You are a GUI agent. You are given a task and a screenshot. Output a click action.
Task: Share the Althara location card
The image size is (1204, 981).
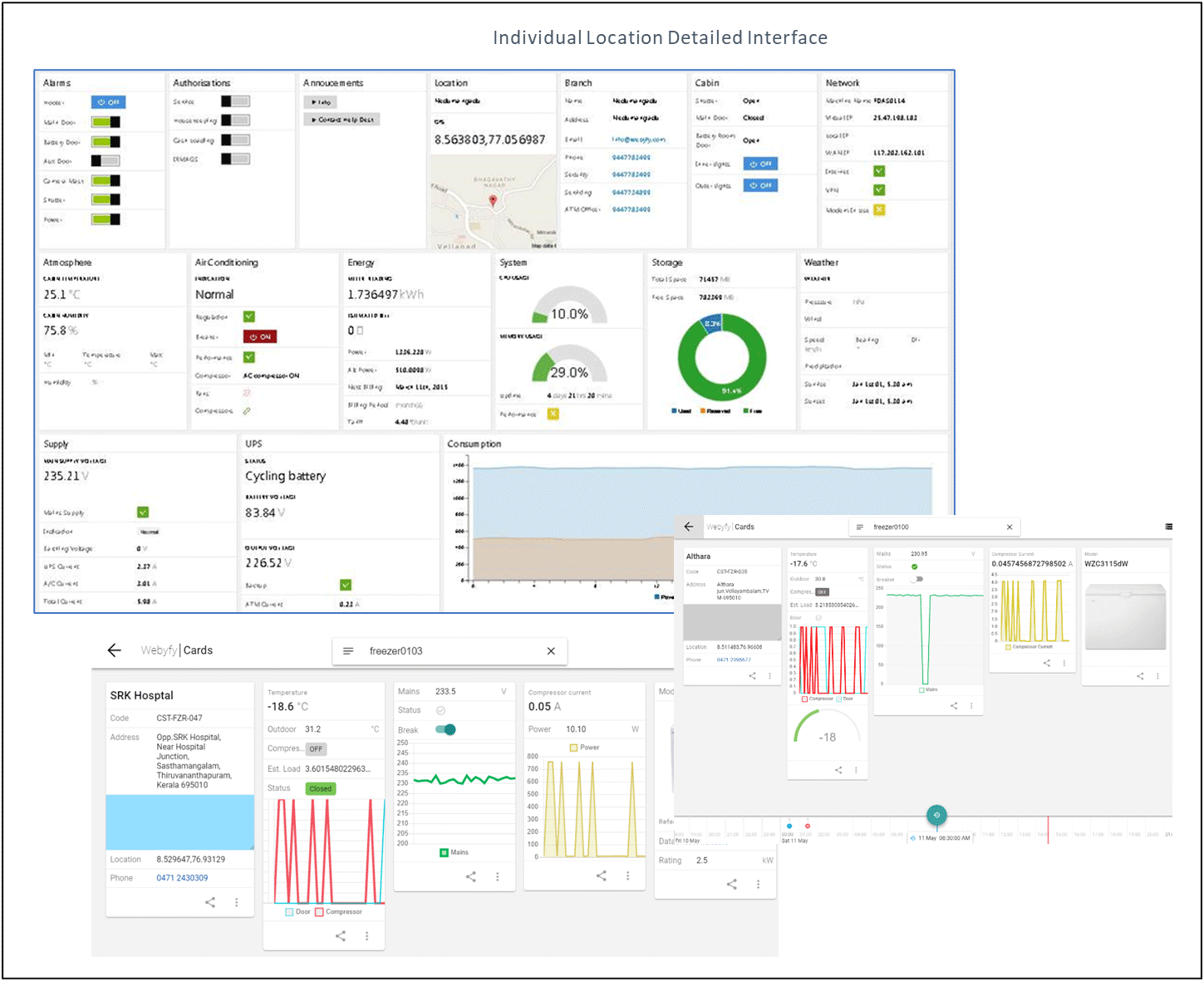[x=752, y=676]
